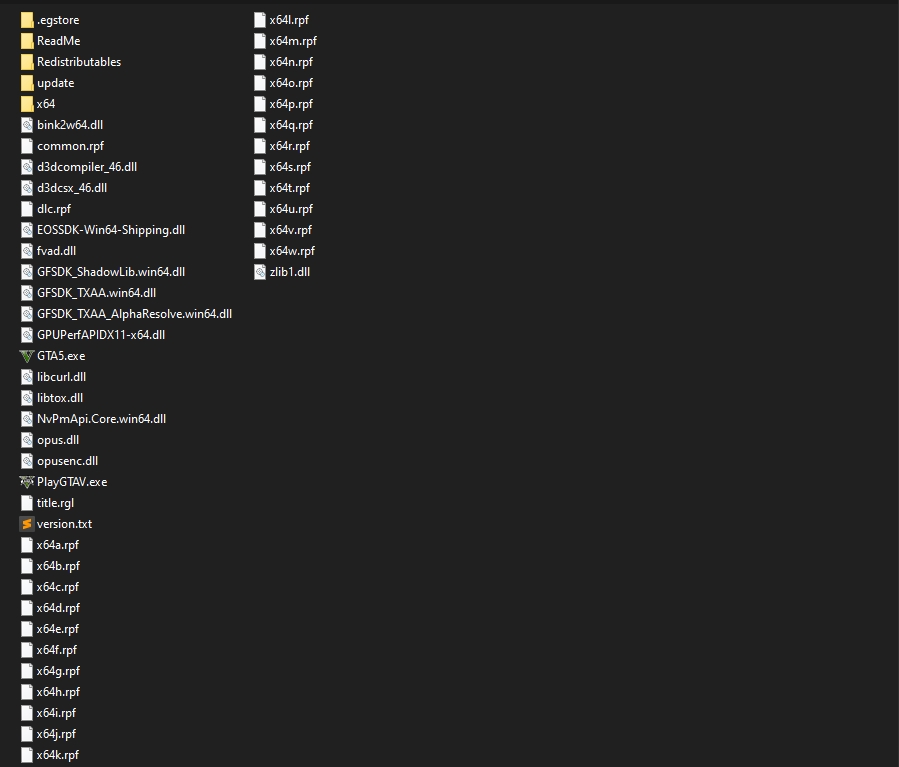This screenshot has height=767, width=899.
Task: Select the file name x64d.rpf
Action: (58, 608)
